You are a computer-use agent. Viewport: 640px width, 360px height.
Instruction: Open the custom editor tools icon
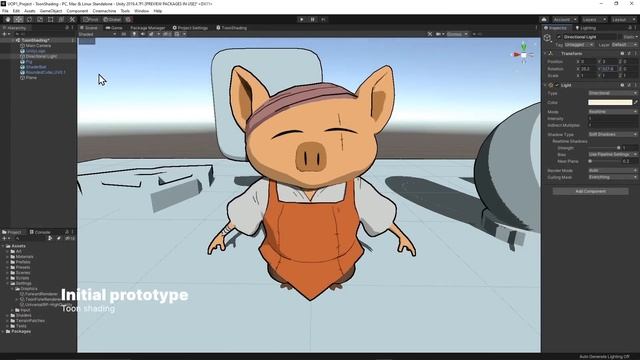72,19
